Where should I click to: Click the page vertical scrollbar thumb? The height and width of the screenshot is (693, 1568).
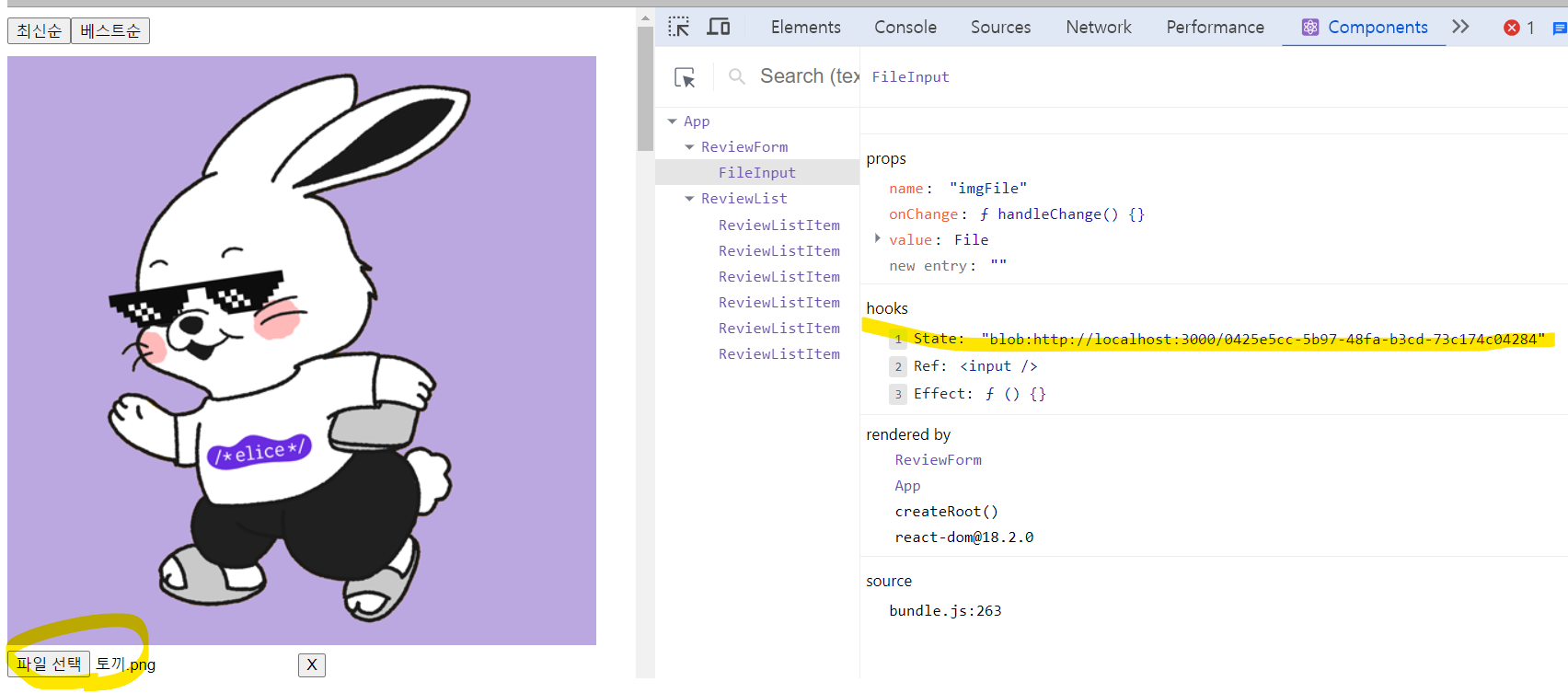click(x=645, y=89)
